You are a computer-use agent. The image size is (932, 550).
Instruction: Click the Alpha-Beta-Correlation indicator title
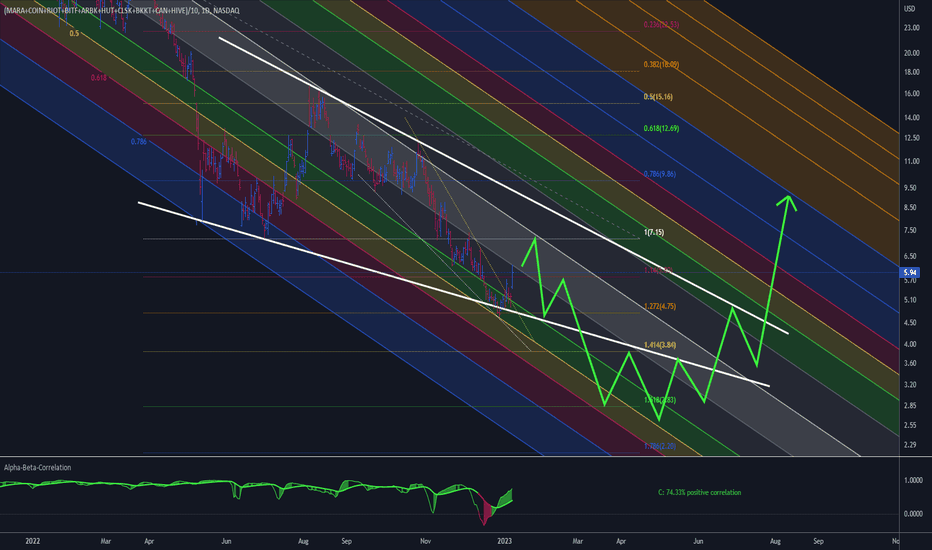37,467
